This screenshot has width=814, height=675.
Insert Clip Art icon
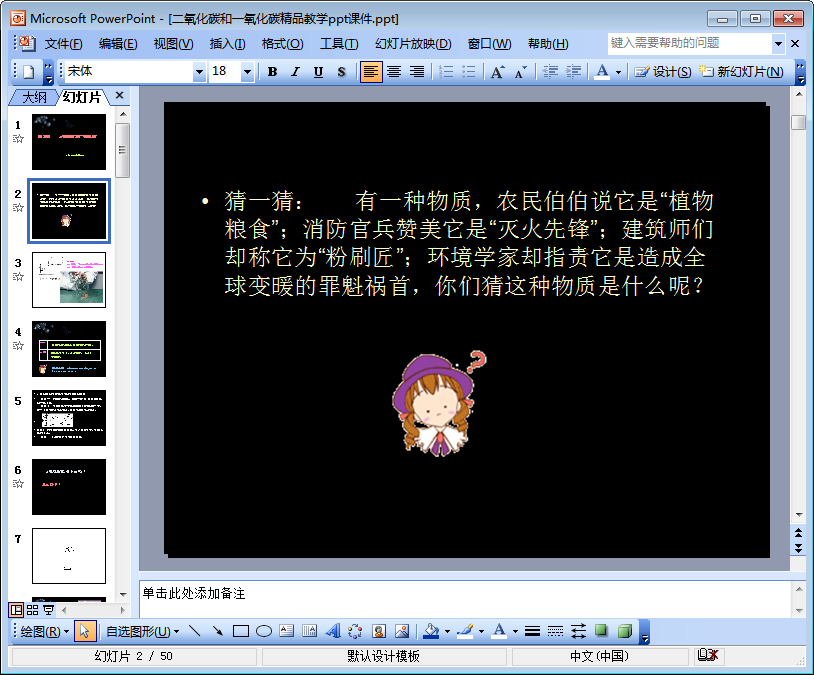379,631
